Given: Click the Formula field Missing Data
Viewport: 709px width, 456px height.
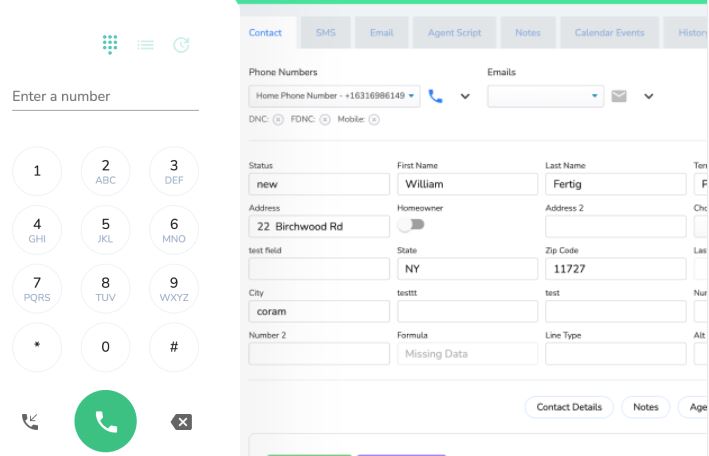Looking at the screenshot, I should [468, 354].
